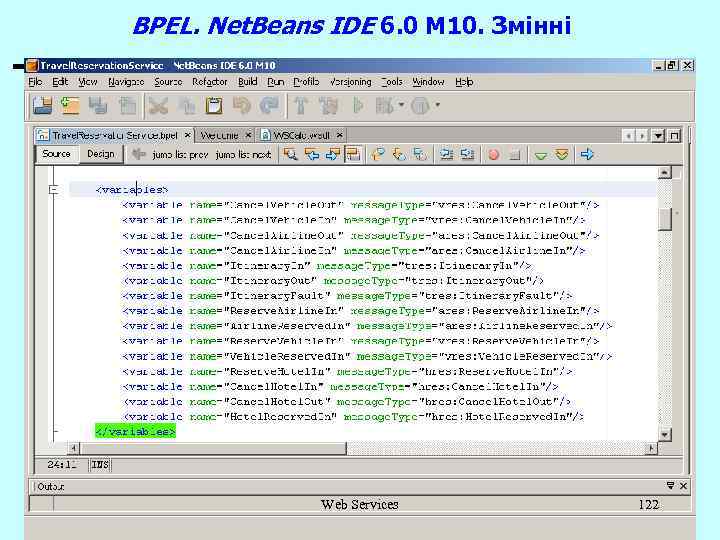This screenshot has height=540, width=720.
Task: Open the Profile project dropdown arrow
Action: pyautogui.click(x=438, y=105)
